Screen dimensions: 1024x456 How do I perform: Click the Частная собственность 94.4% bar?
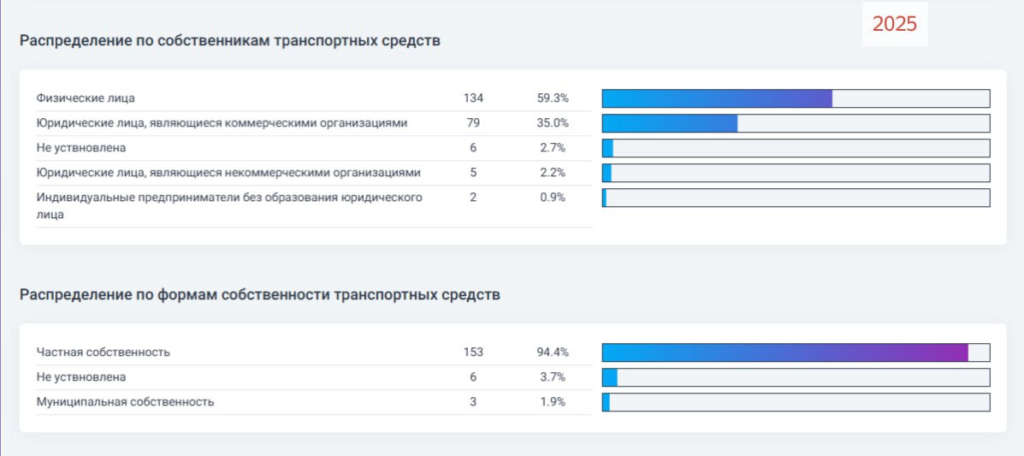coord(795,353)
